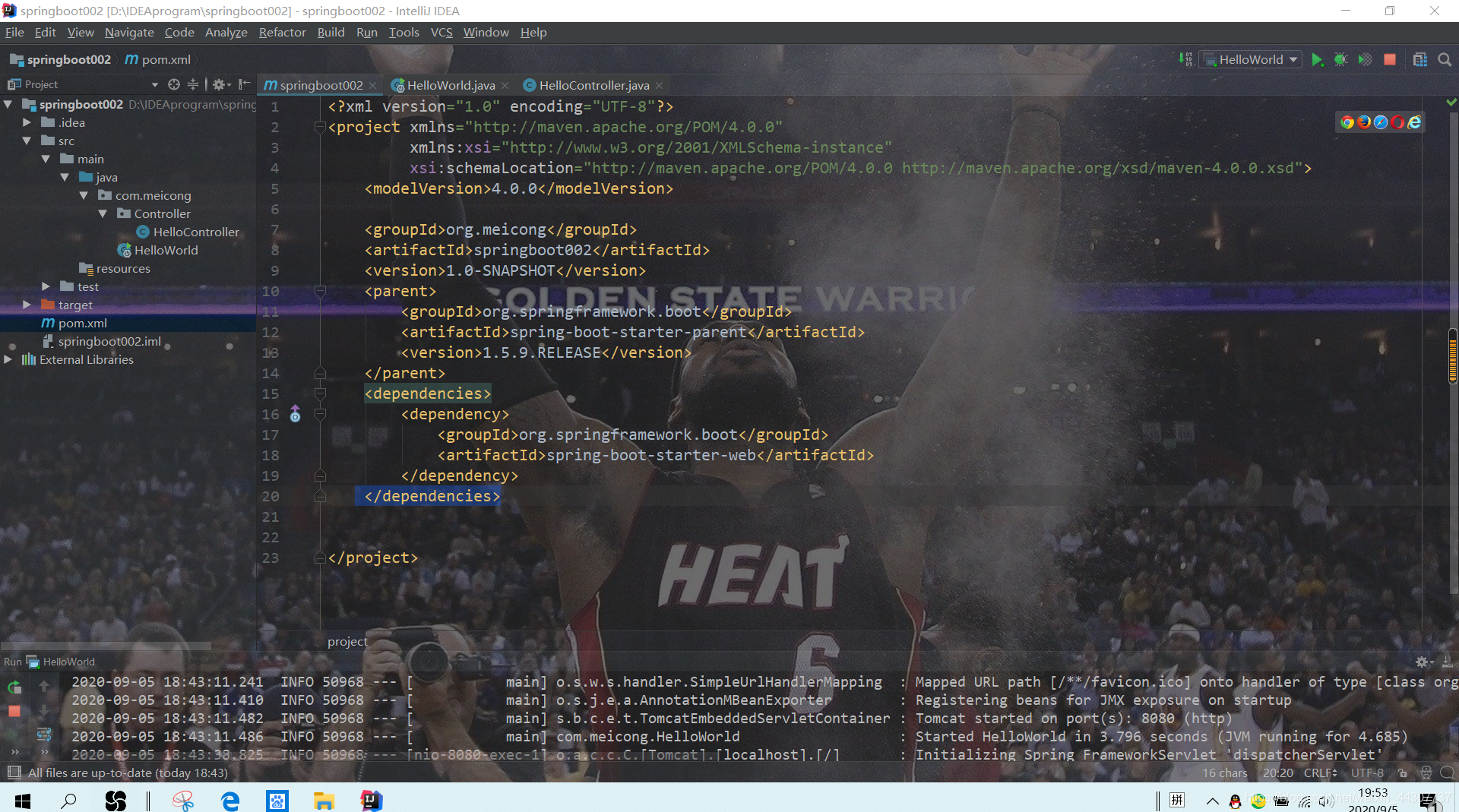
Task: Open the notifications speech bubble in status bar
Action: [1447, 773]
